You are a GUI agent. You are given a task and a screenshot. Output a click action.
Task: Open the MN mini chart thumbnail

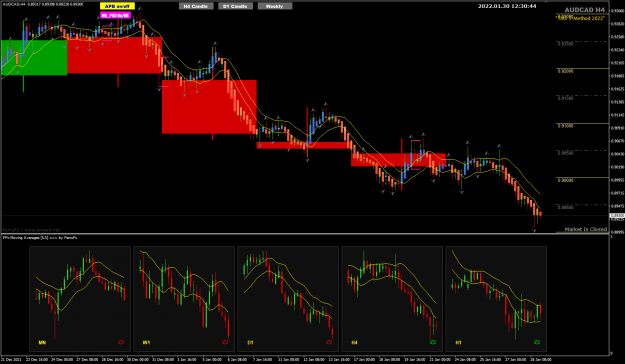click(x=80, y=299)
